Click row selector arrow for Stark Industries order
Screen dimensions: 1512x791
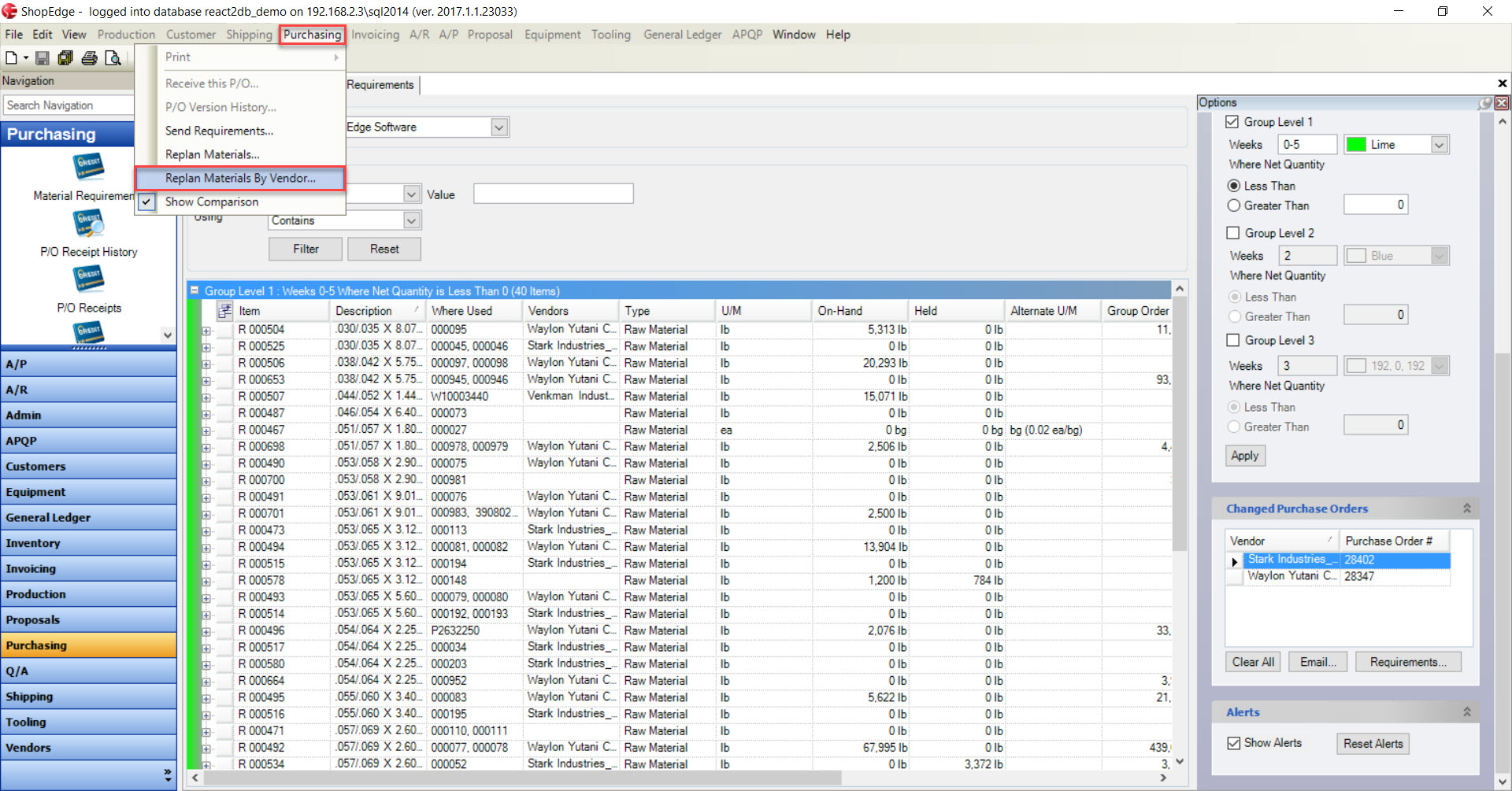coord(1234,561)
